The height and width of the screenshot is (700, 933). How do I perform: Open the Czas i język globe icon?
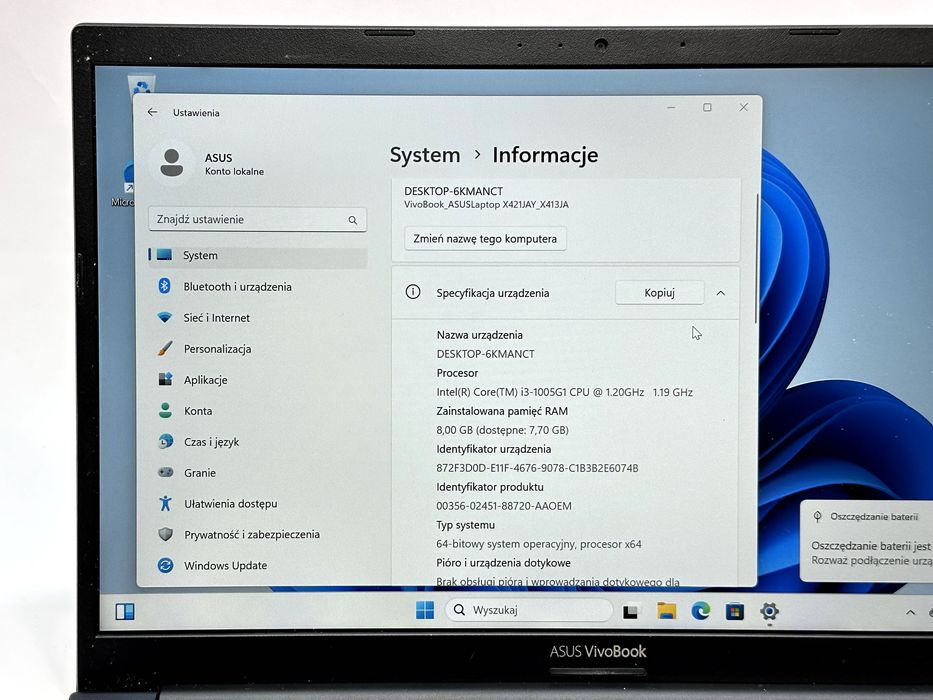[x=165, y=441]
